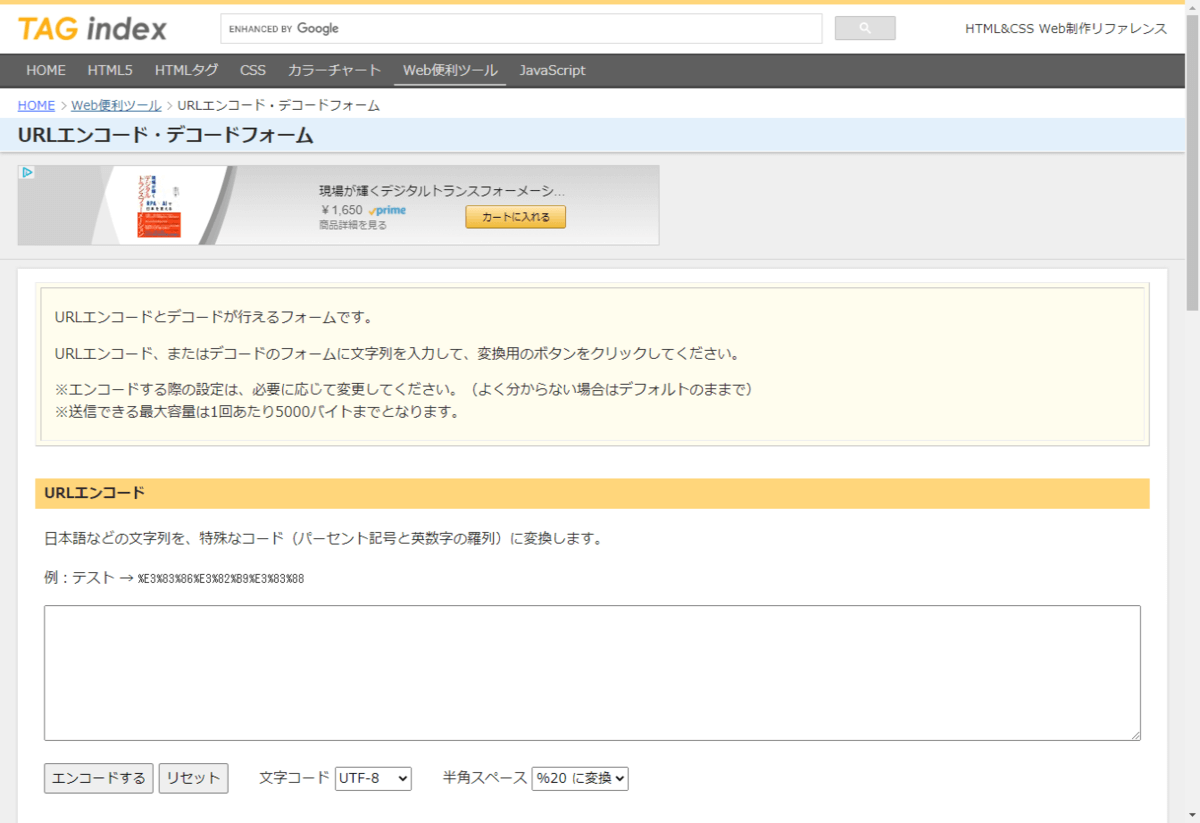Click the example code %E3%83%86%E3%82%B9%E3%83%88 text
The width and height of the screenshot is (1200, 823).
pos(221,579)
